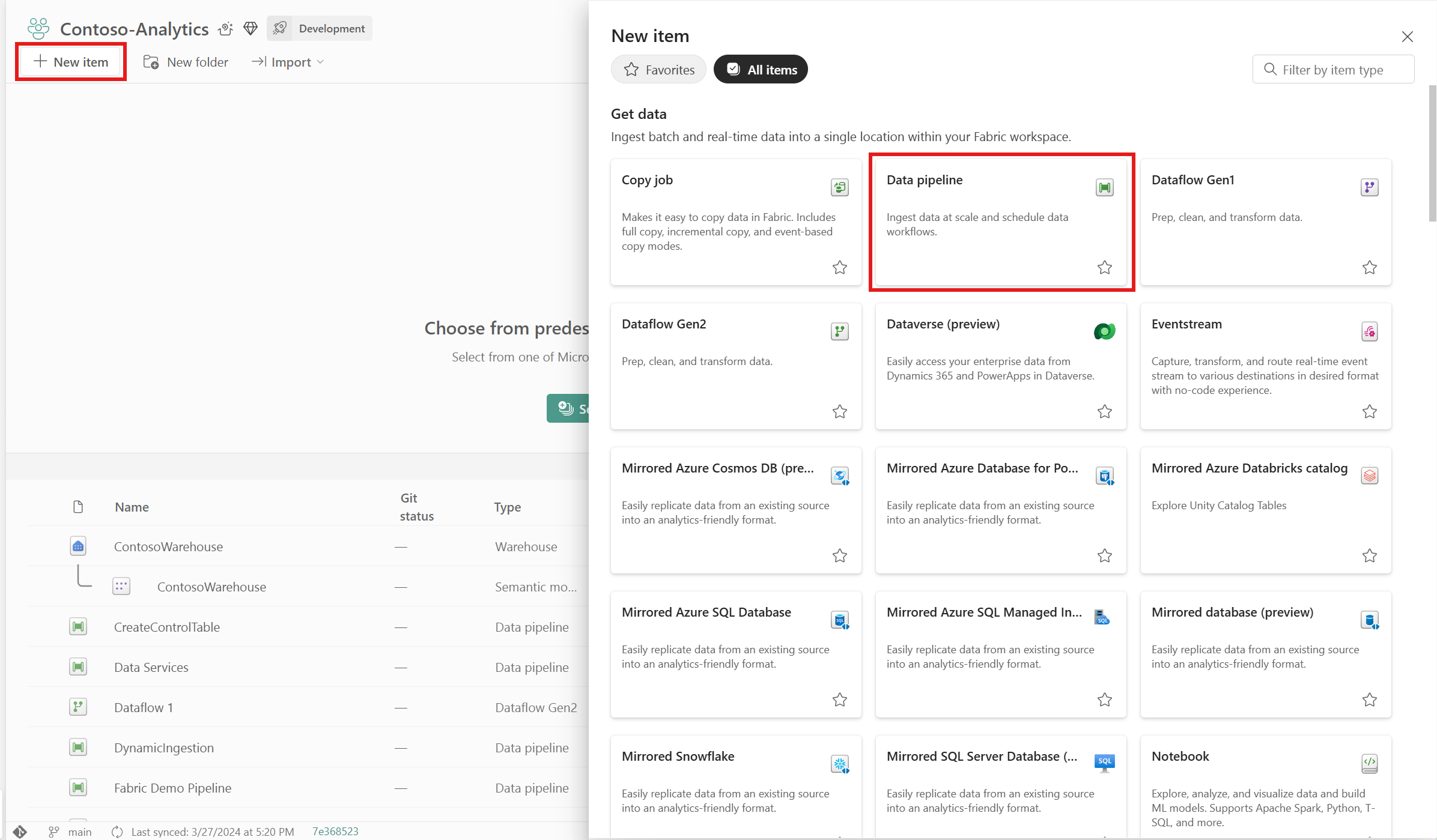Open the Import dropdown menu
This screenshot has height=840, width=1437.
287,62
